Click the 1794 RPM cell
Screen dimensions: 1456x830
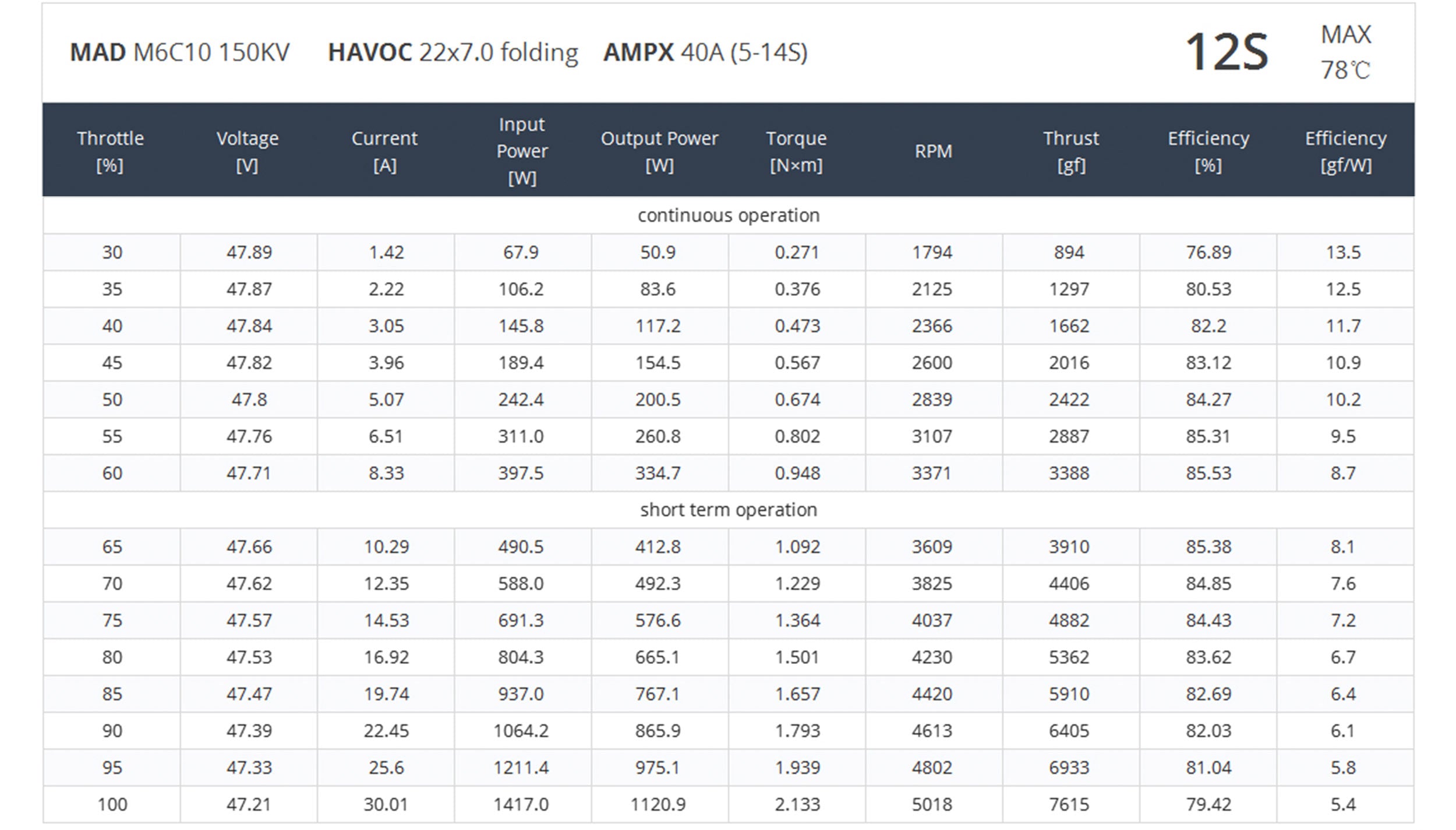(932, 252)
